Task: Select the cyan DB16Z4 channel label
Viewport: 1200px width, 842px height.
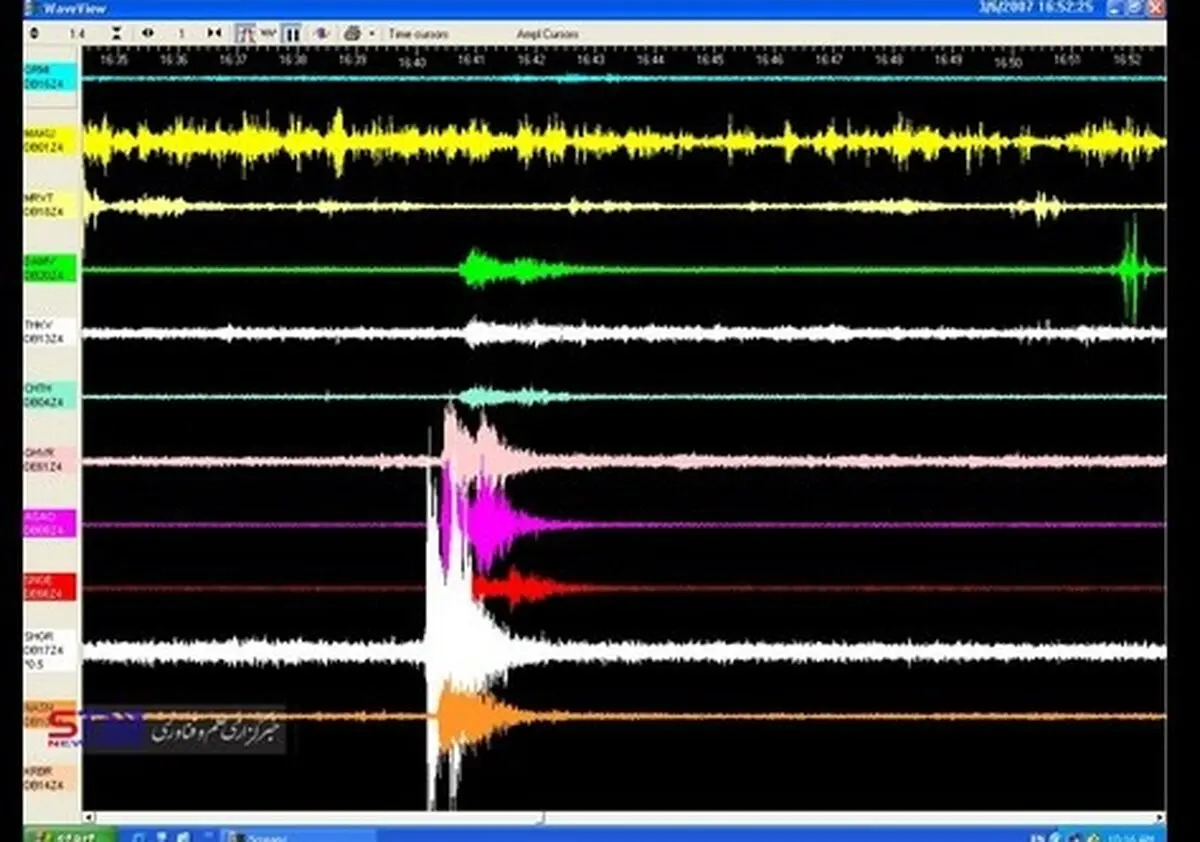Action: (x=50, y=77)
